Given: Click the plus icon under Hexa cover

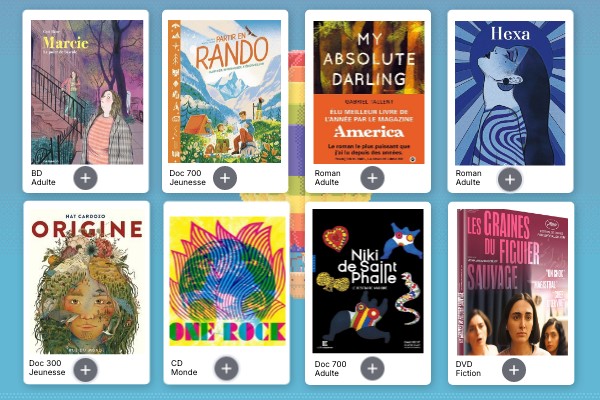Looking at the screenshot, I should (510, 180).
